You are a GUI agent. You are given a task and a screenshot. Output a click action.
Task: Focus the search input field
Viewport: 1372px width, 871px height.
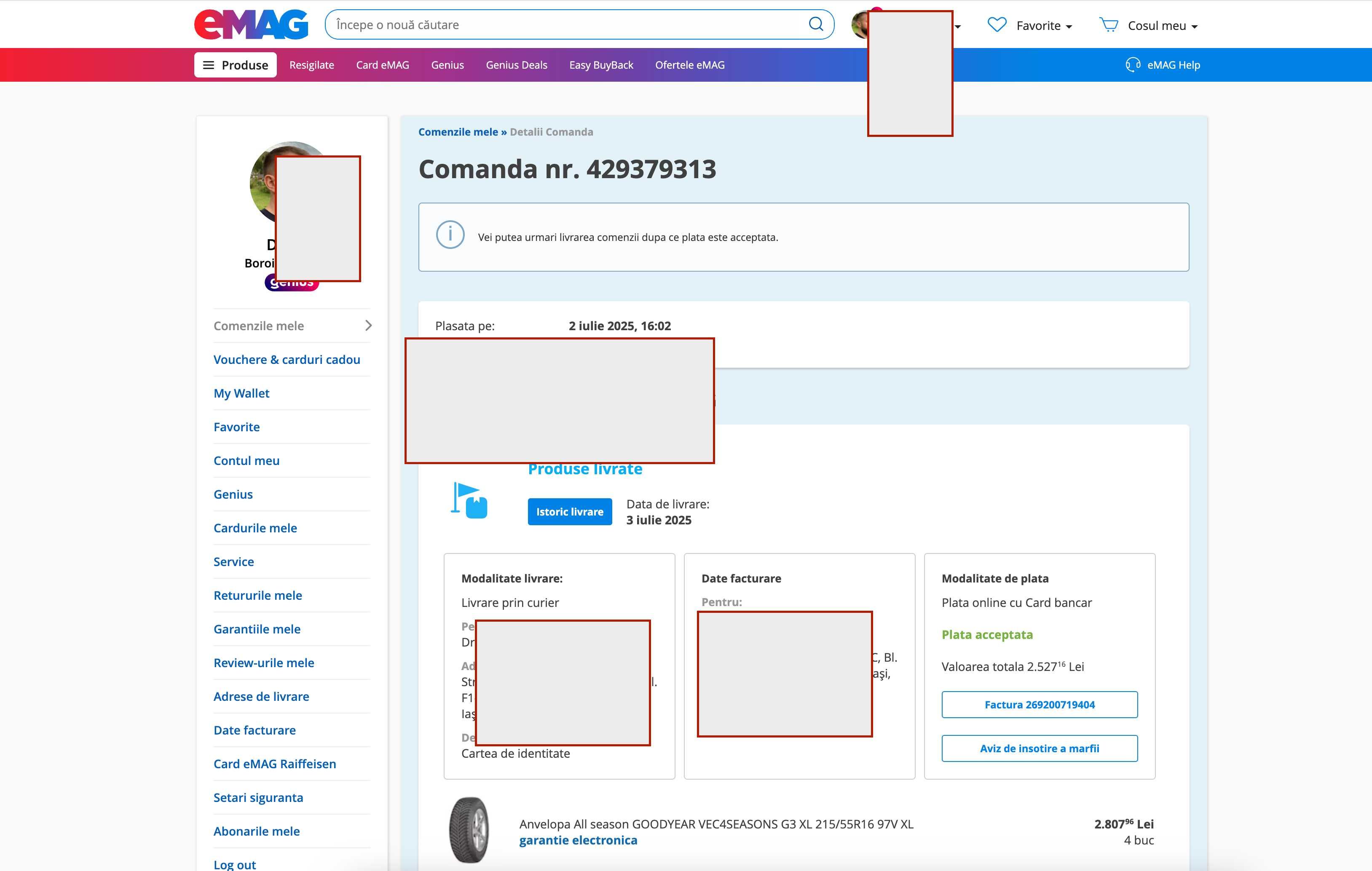(579, 24)
